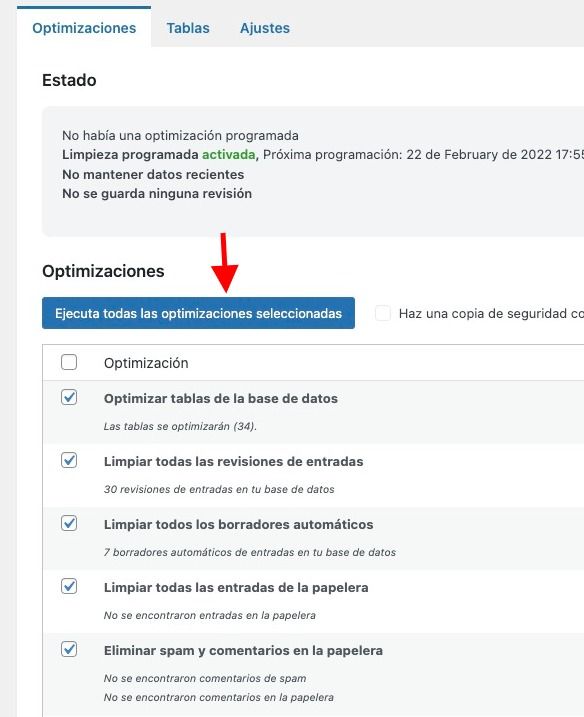Viewport: 584px width, 717px height.
Task: Uncheck Limpiar todas las entradas de la papelera
Action: pyautogui.click(x=69, y=586)
